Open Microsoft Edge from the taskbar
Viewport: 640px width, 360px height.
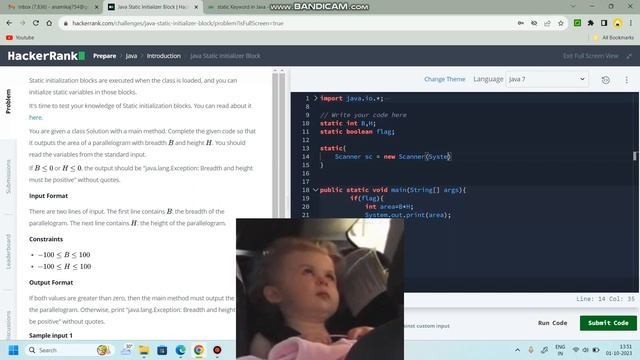(180, 350)
